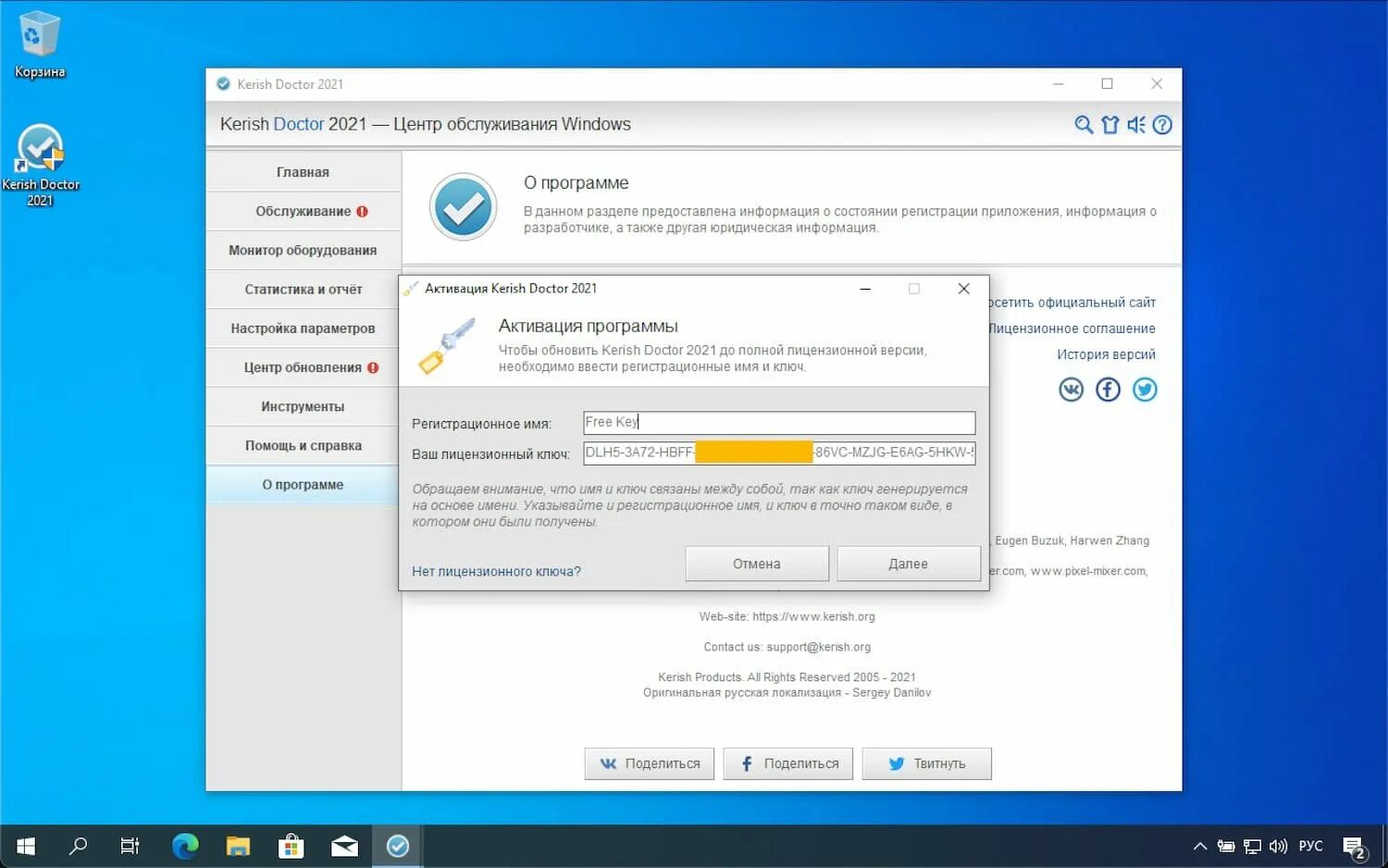Mute sound with the speaker icon in header
This screenshot has height=868, width=1388.
(x=1136, y=125)
